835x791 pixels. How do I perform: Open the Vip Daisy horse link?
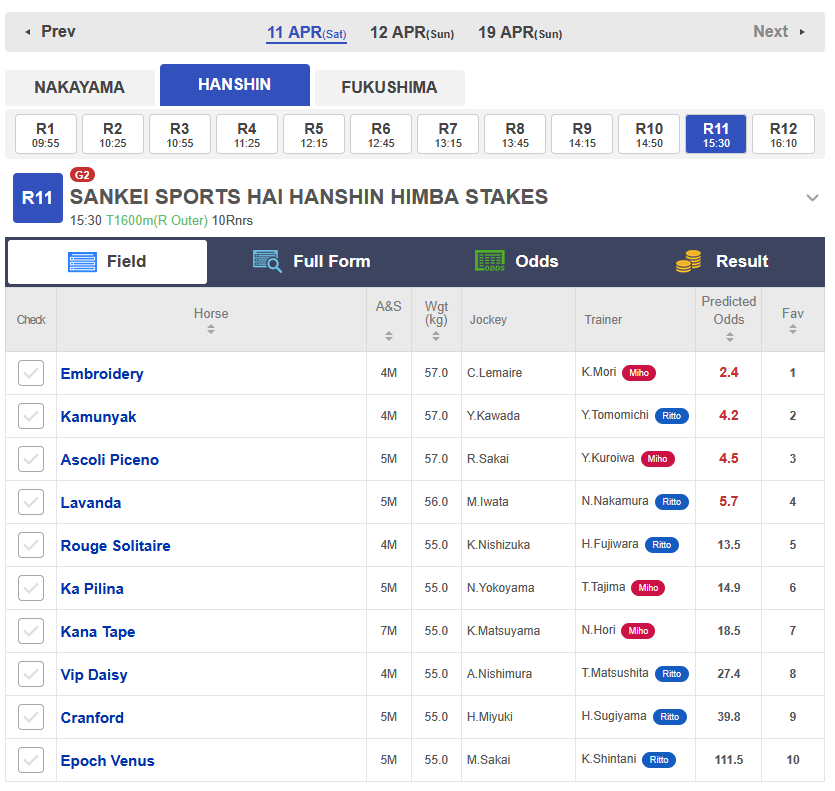coord(94,675)
